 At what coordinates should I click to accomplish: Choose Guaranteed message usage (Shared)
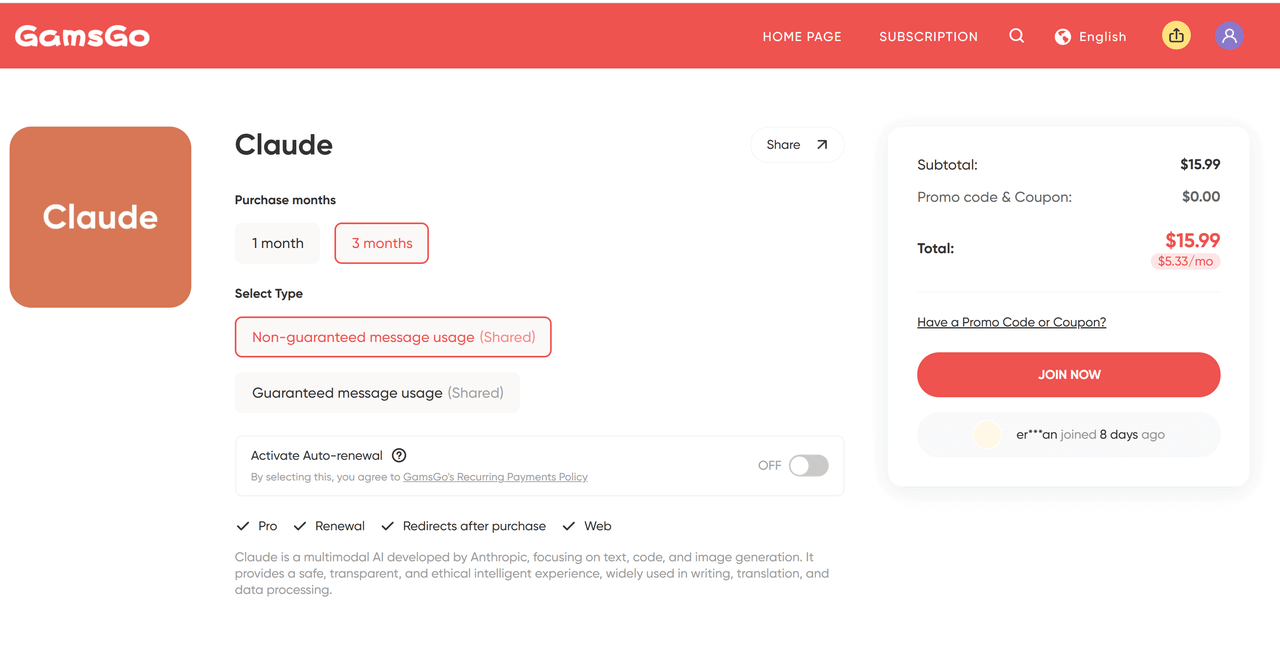pyautogui.click(x=377, y=393)
